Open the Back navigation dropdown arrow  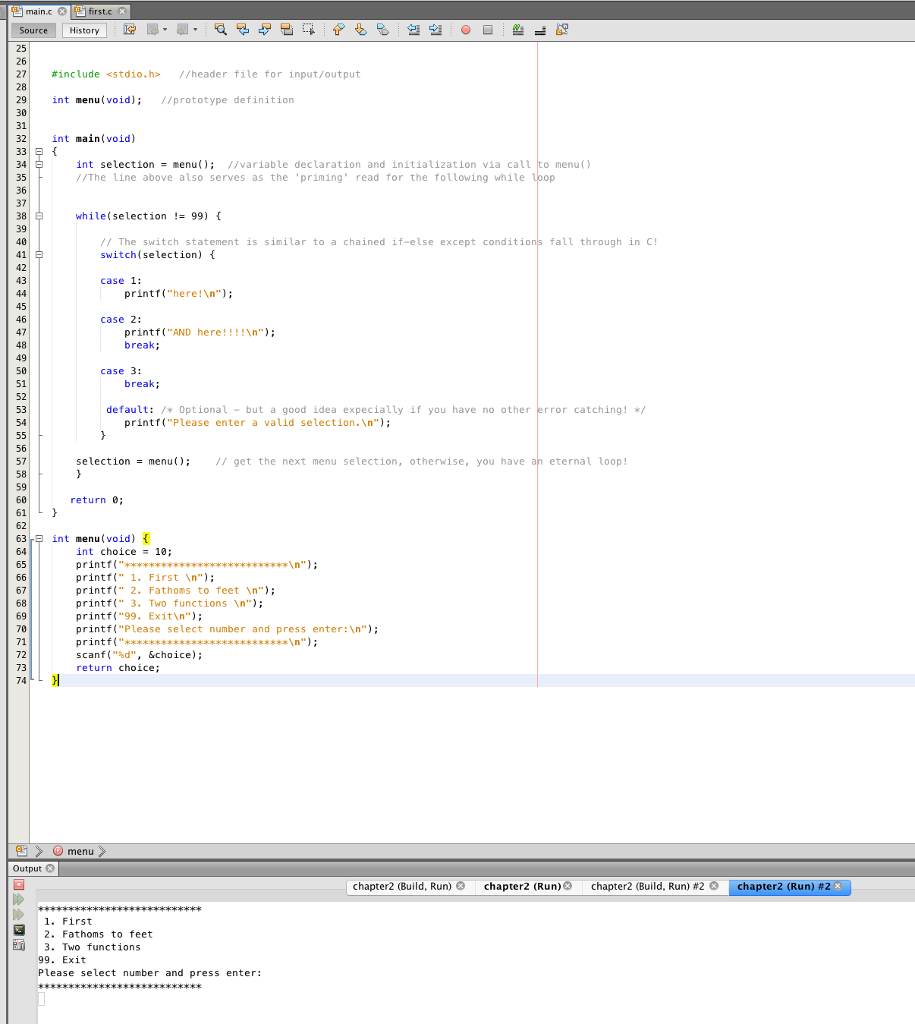click(165, 29)
